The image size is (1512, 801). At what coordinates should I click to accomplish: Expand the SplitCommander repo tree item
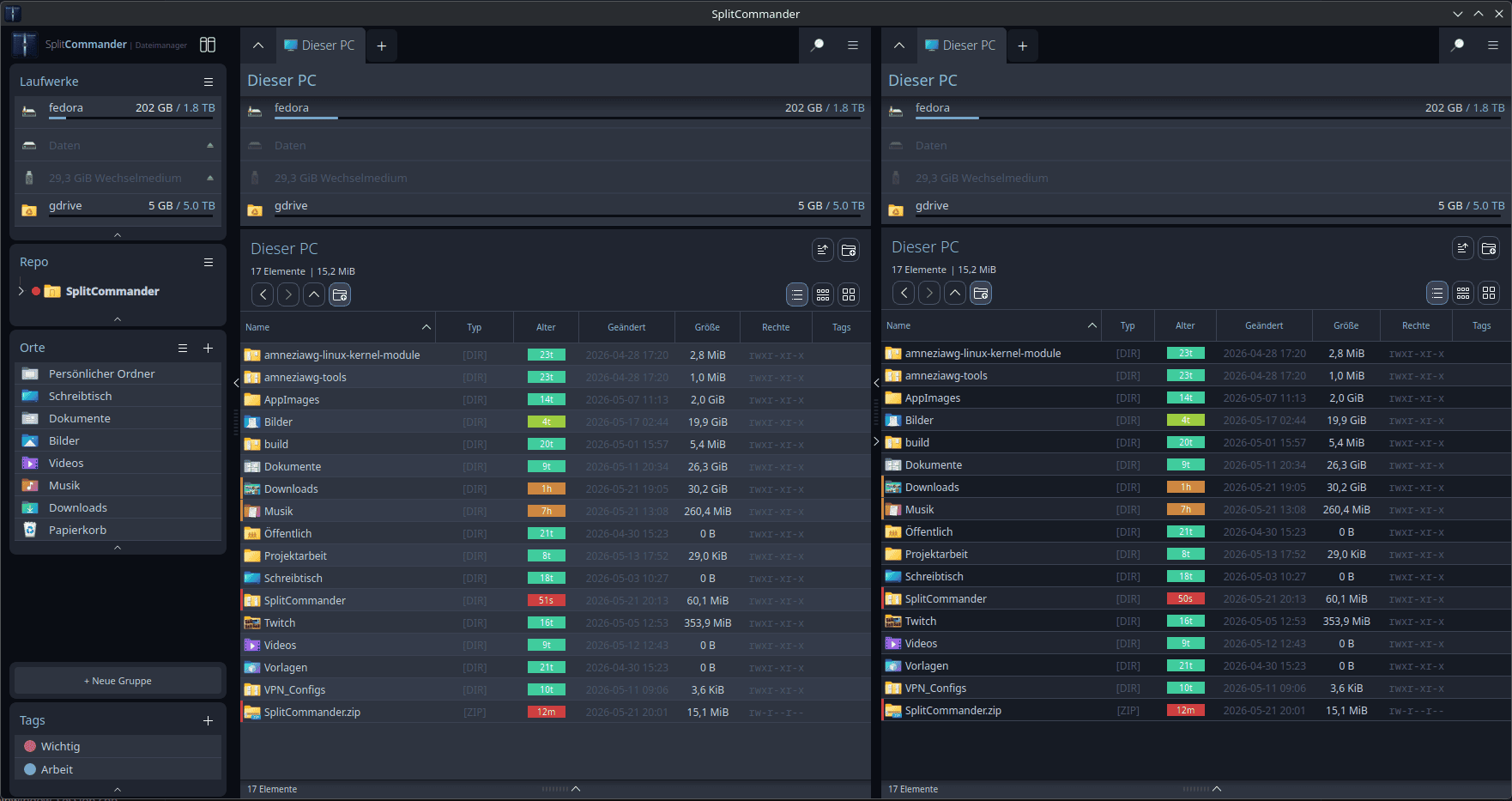[x=21, y=291]
